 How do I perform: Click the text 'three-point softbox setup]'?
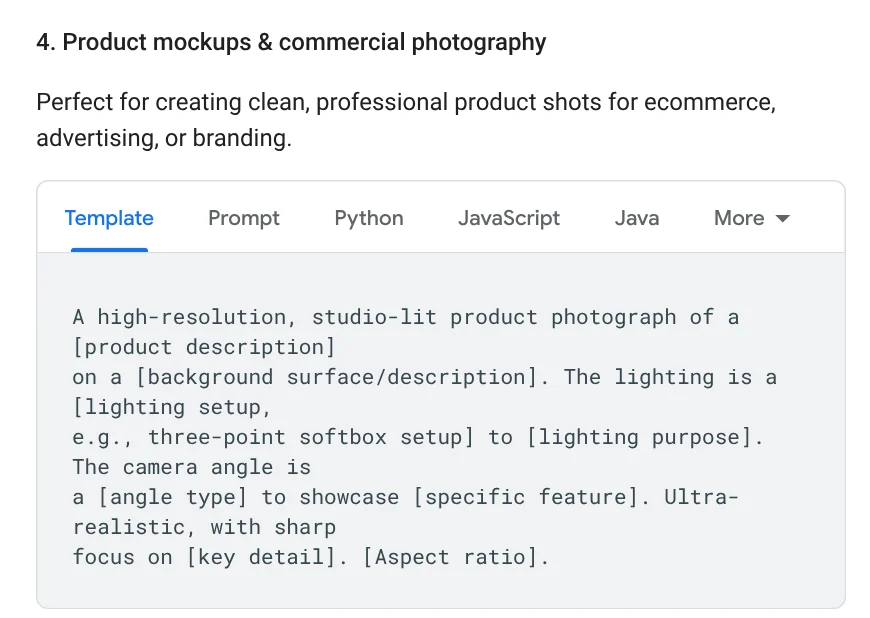pos(311,437)
